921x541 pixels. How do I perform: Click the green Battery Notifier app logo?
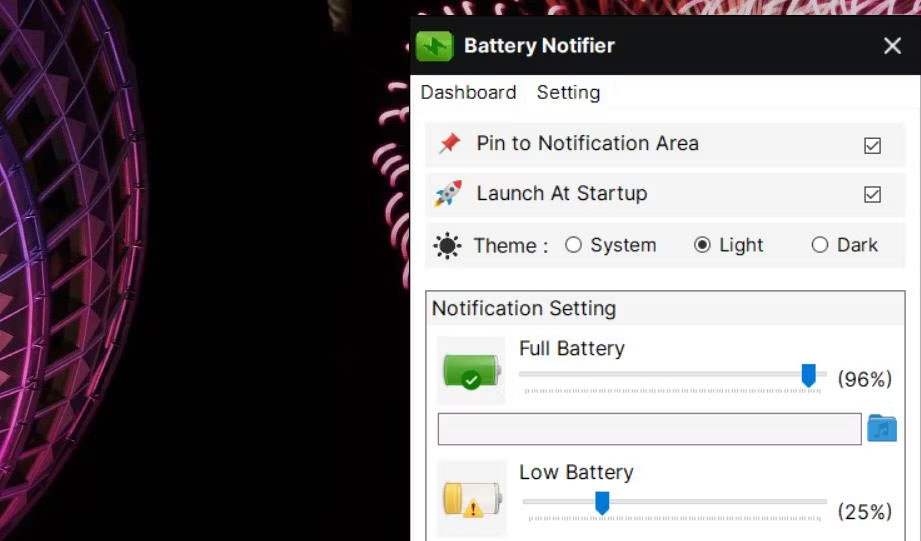434,46
